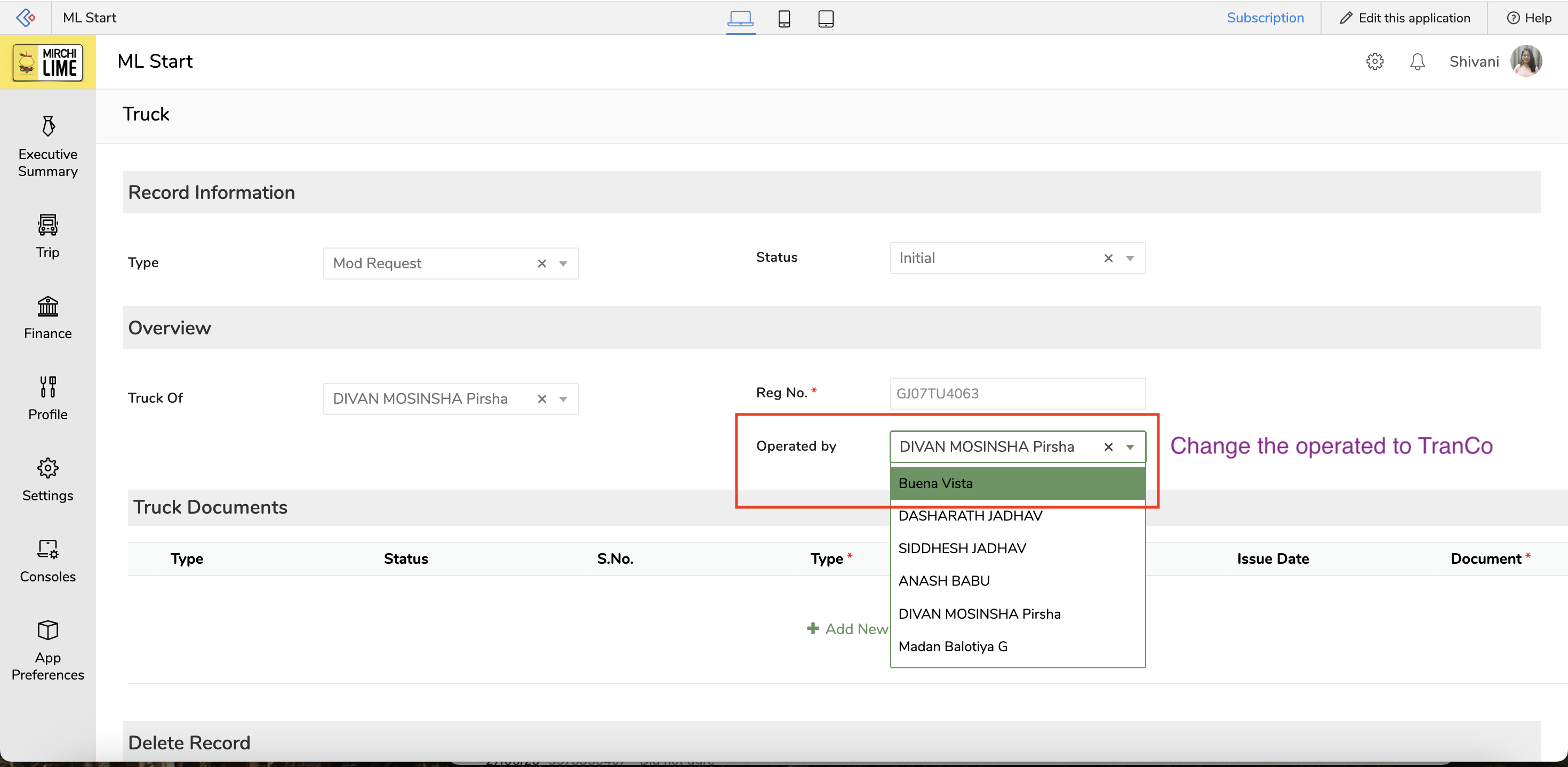
Task: Expand the Status dropdown arrow
Action: point(1130,258)
